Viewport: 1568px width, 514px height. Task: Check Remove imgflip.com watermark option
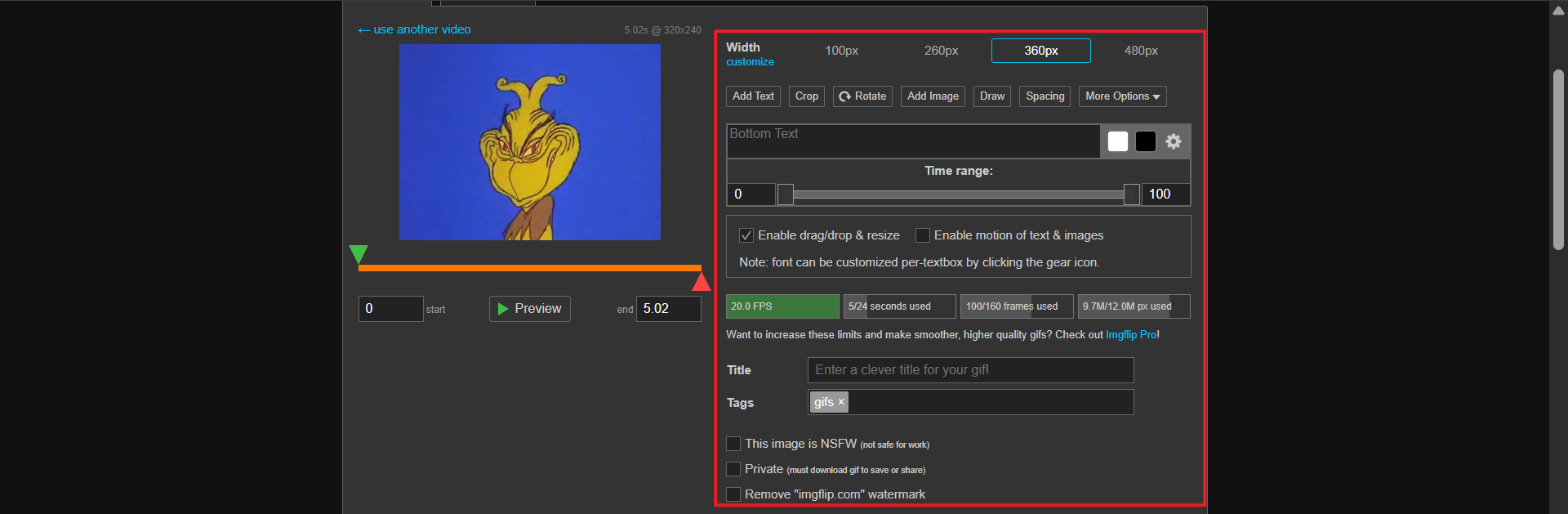click(x=733, y=494)
